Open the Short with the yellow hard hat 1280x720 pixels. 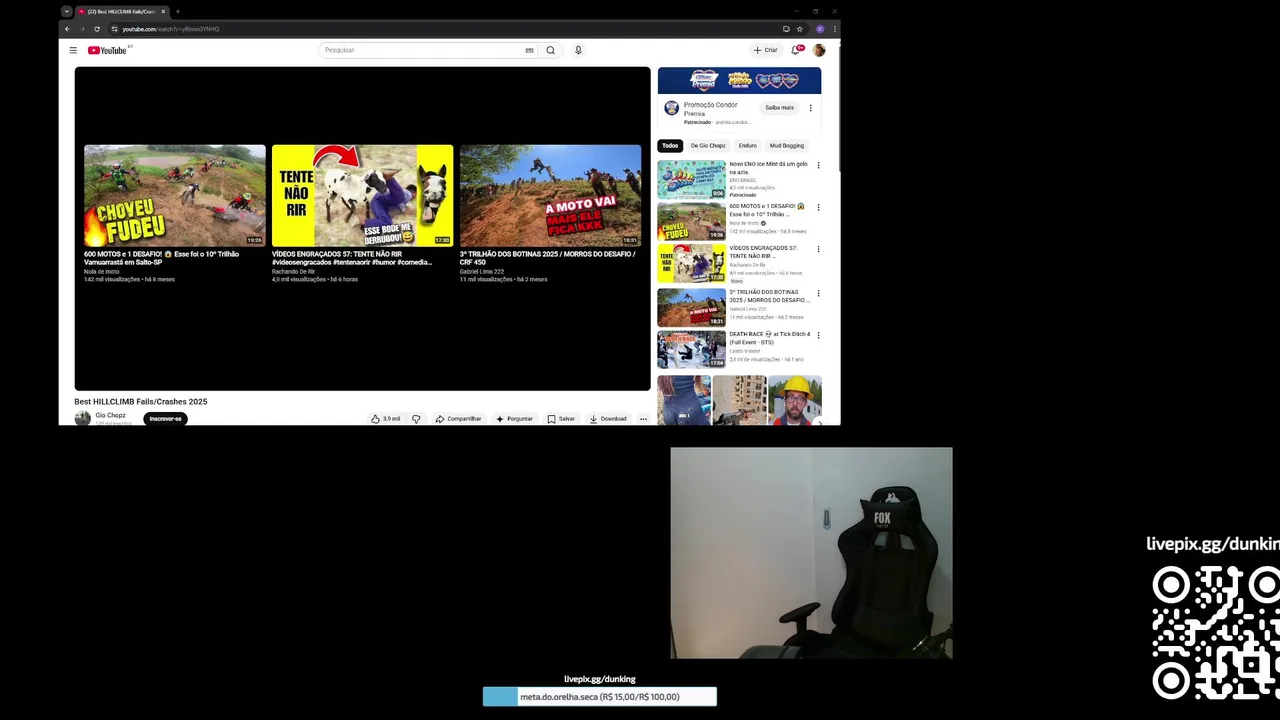click(795, 400)
